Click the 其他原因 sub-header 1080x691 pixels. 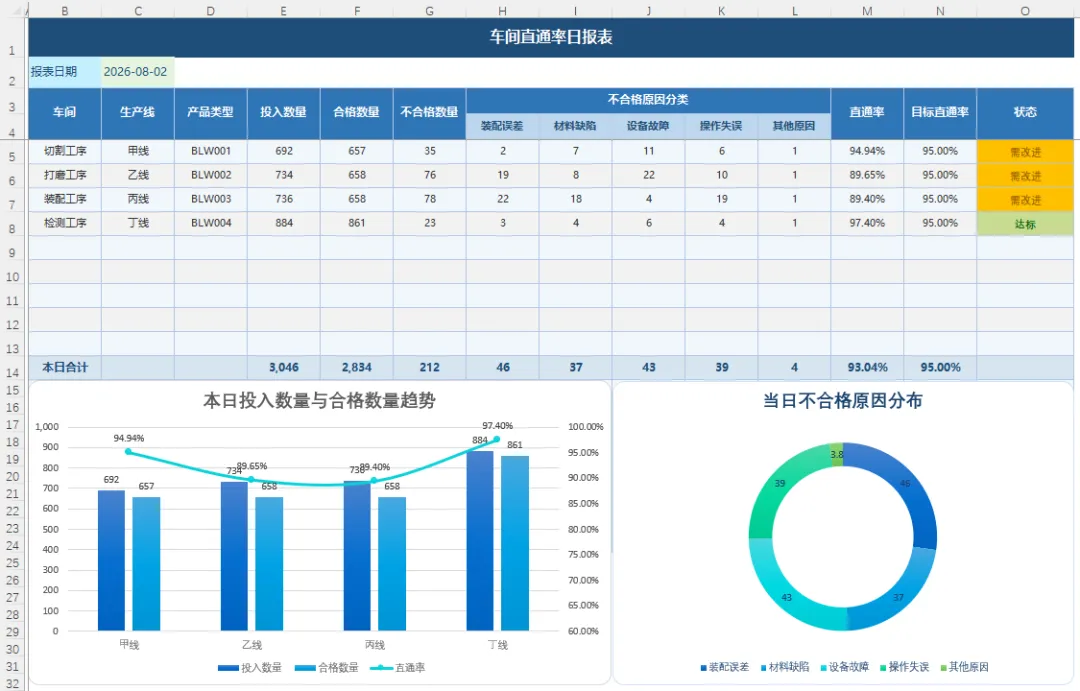click(x=794, y=126)
